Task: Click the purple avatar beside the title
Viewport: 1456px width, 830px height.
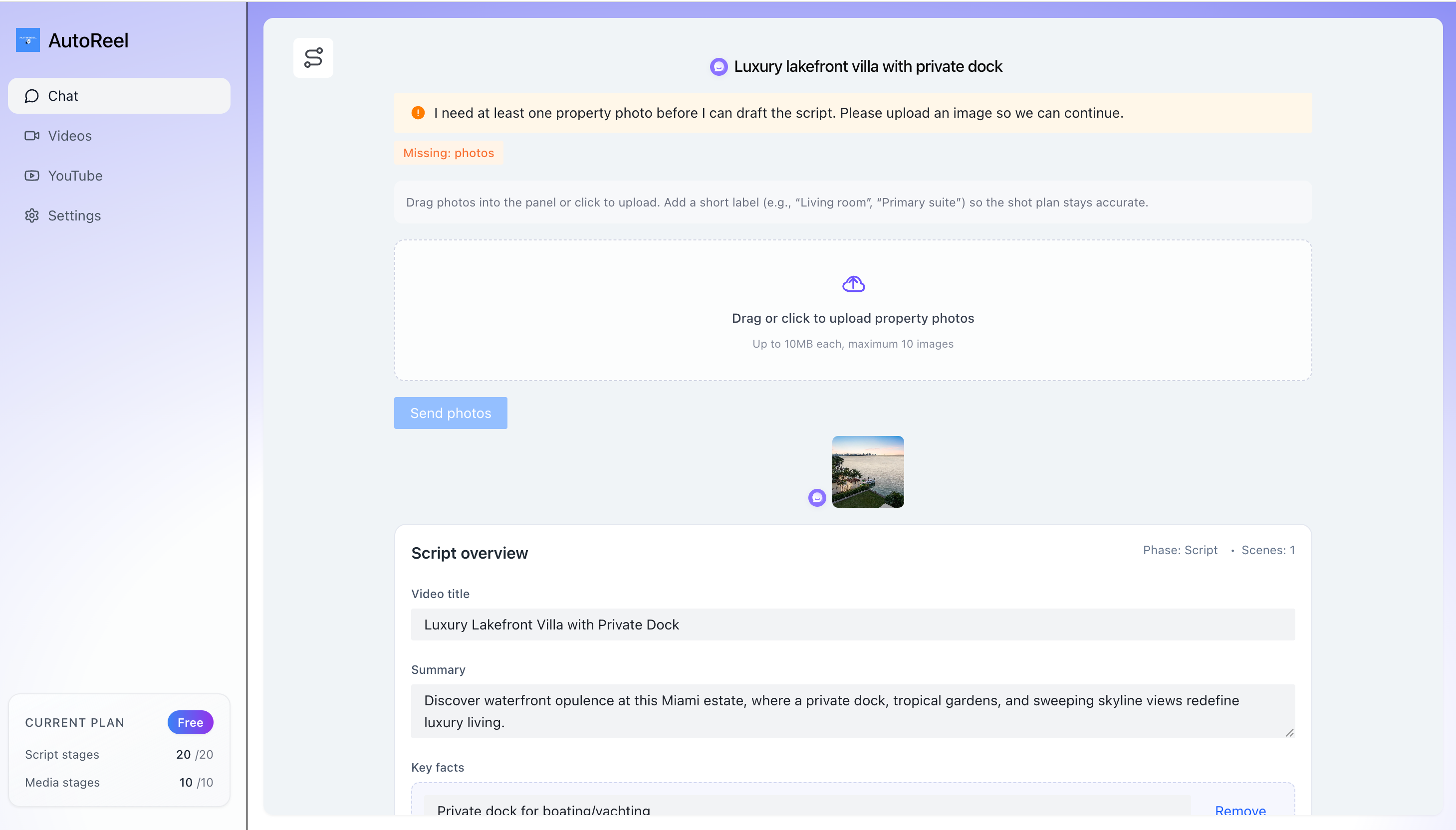Action: (719, 67)
